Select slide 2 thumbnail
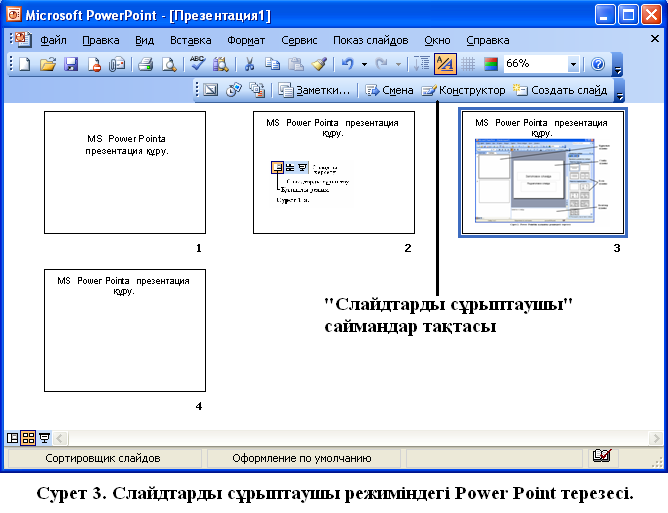The height and width of the screenshot is (513, 668). click(x=334, y=173)
